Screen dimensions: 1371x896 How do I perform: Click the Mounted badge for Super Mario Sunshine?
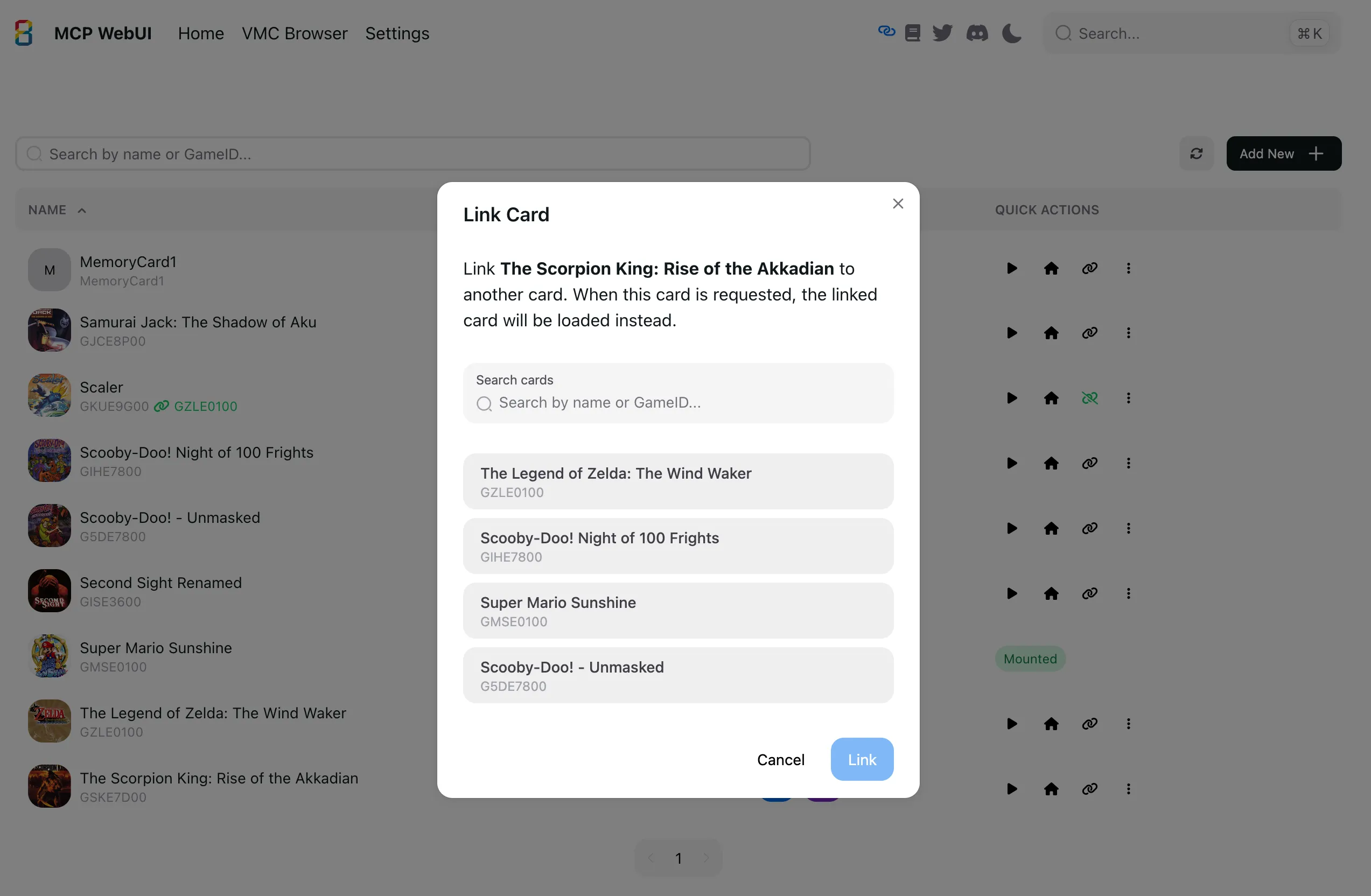1030,659
